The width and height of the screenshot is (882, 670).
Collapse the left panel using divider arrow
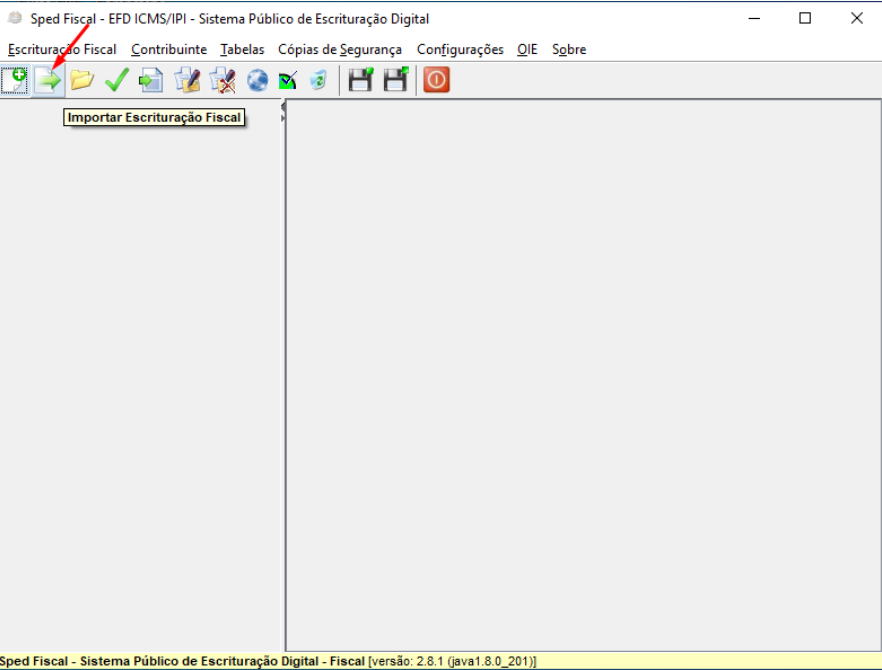click(284, 106)
